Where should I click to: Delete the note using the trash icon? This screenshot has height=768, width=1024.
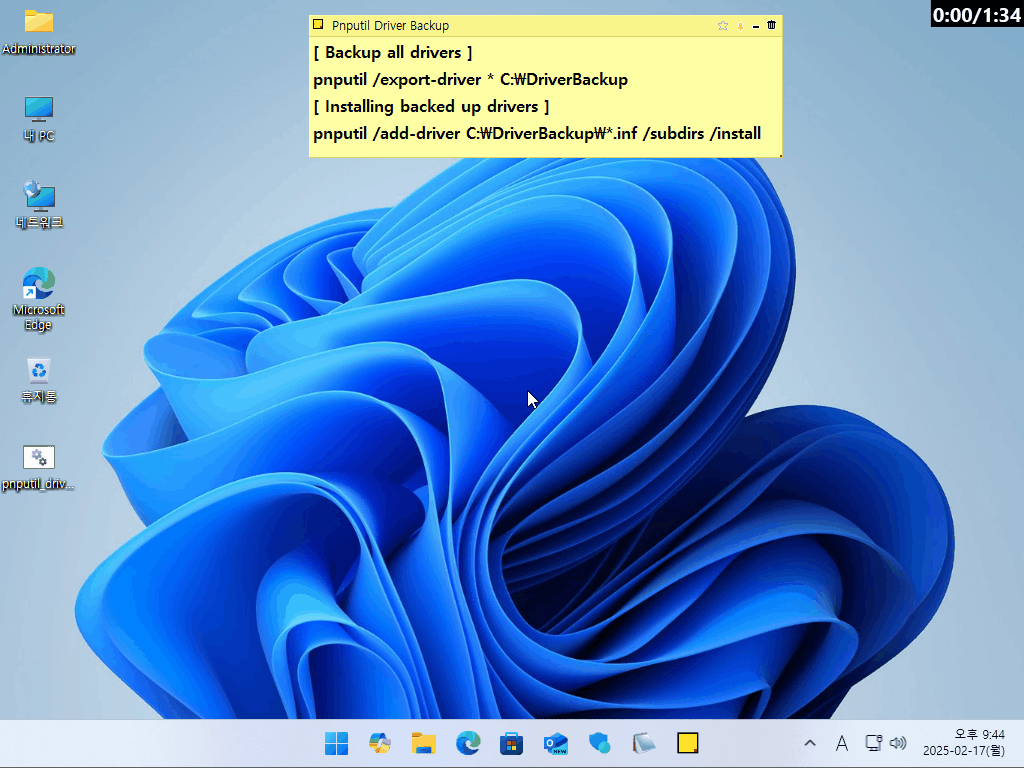771,25
